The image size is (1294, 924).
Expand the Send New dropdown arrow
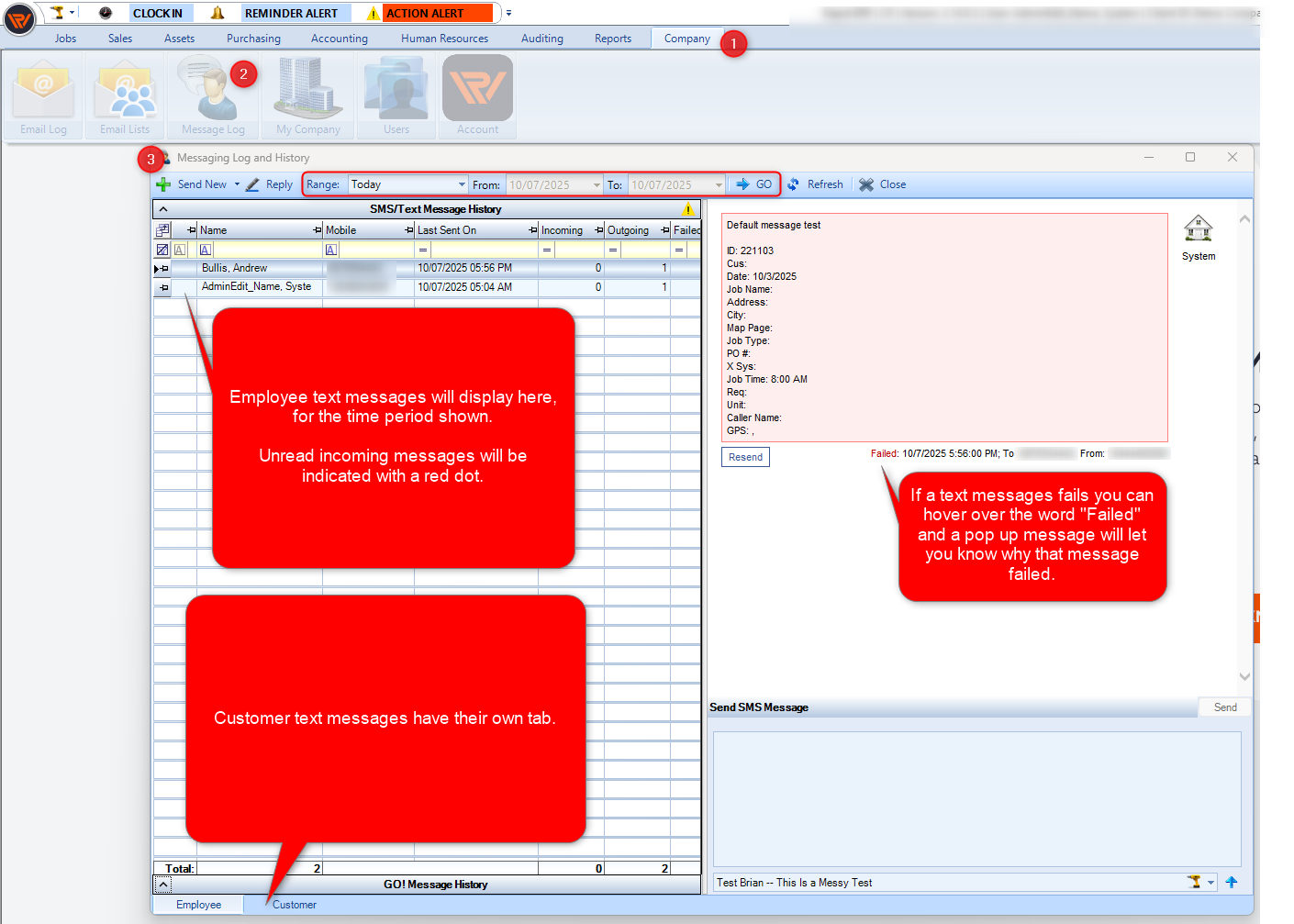237,184
